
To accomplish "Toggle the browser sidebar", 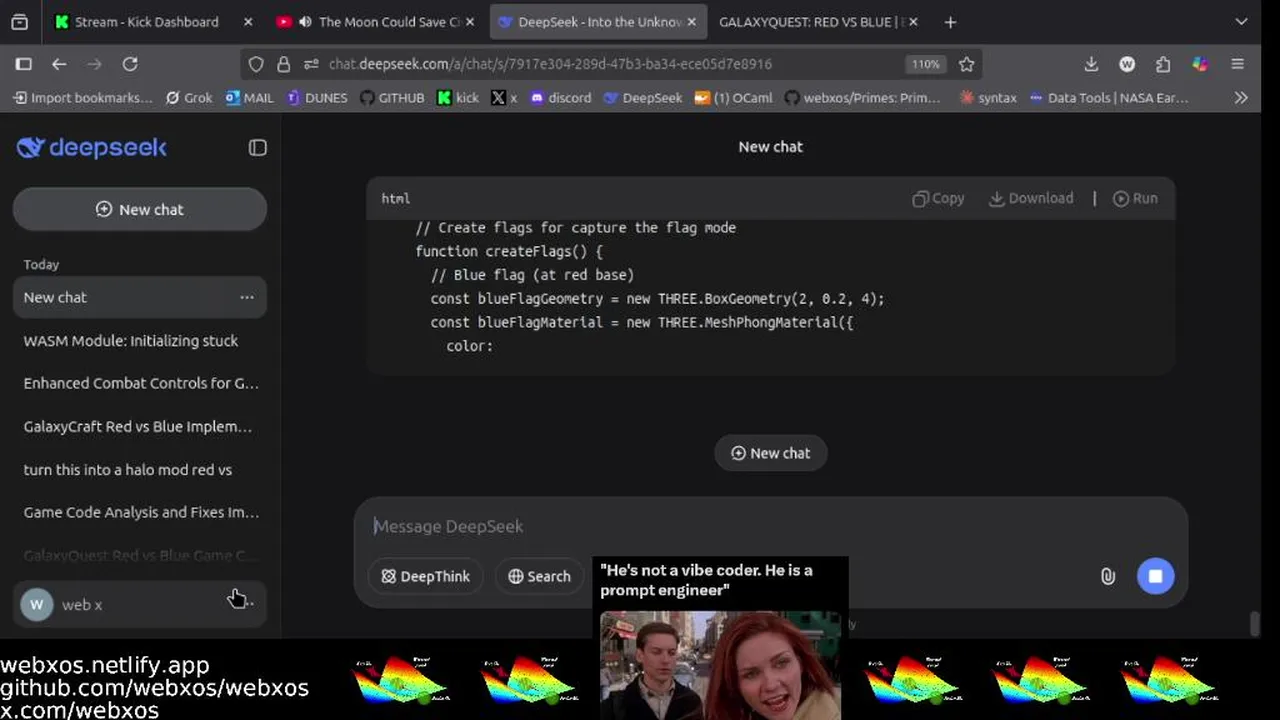I will point(24,64).
